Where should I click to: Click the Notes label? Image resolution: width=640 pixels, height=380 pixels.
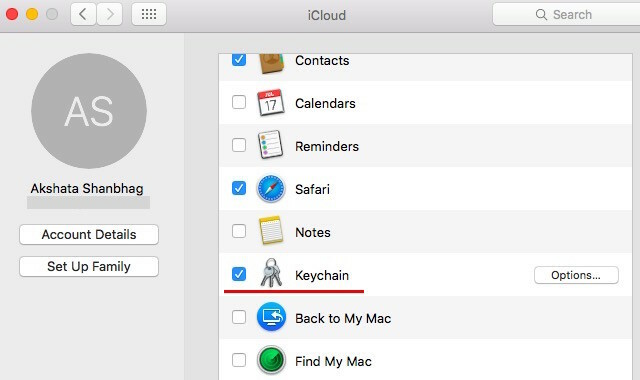[x=313, y=232]
